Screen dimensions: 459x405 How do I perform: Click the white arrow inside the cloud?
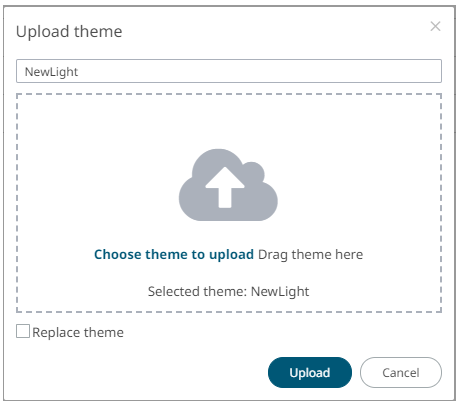click(225, 187)
